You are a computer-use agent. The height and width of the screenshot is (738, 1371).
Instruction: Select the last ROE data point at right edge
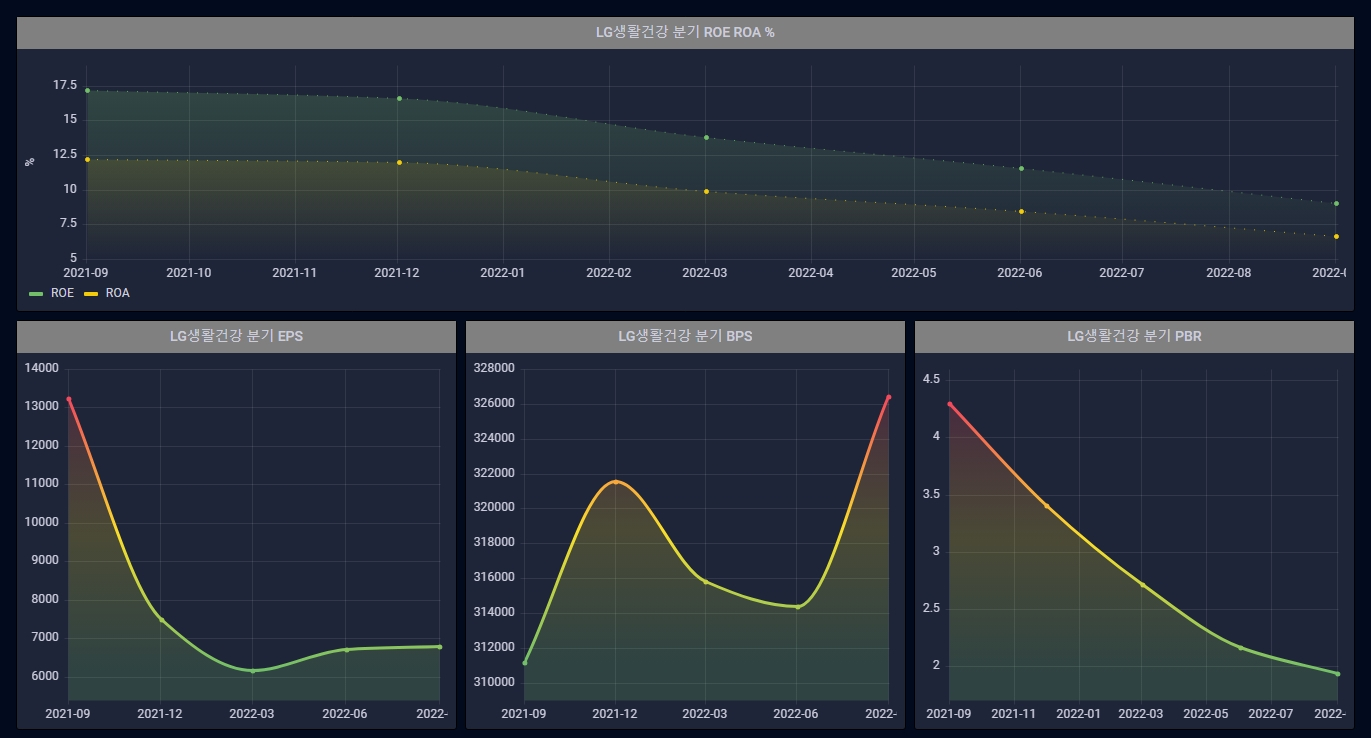click(1336, 203)
